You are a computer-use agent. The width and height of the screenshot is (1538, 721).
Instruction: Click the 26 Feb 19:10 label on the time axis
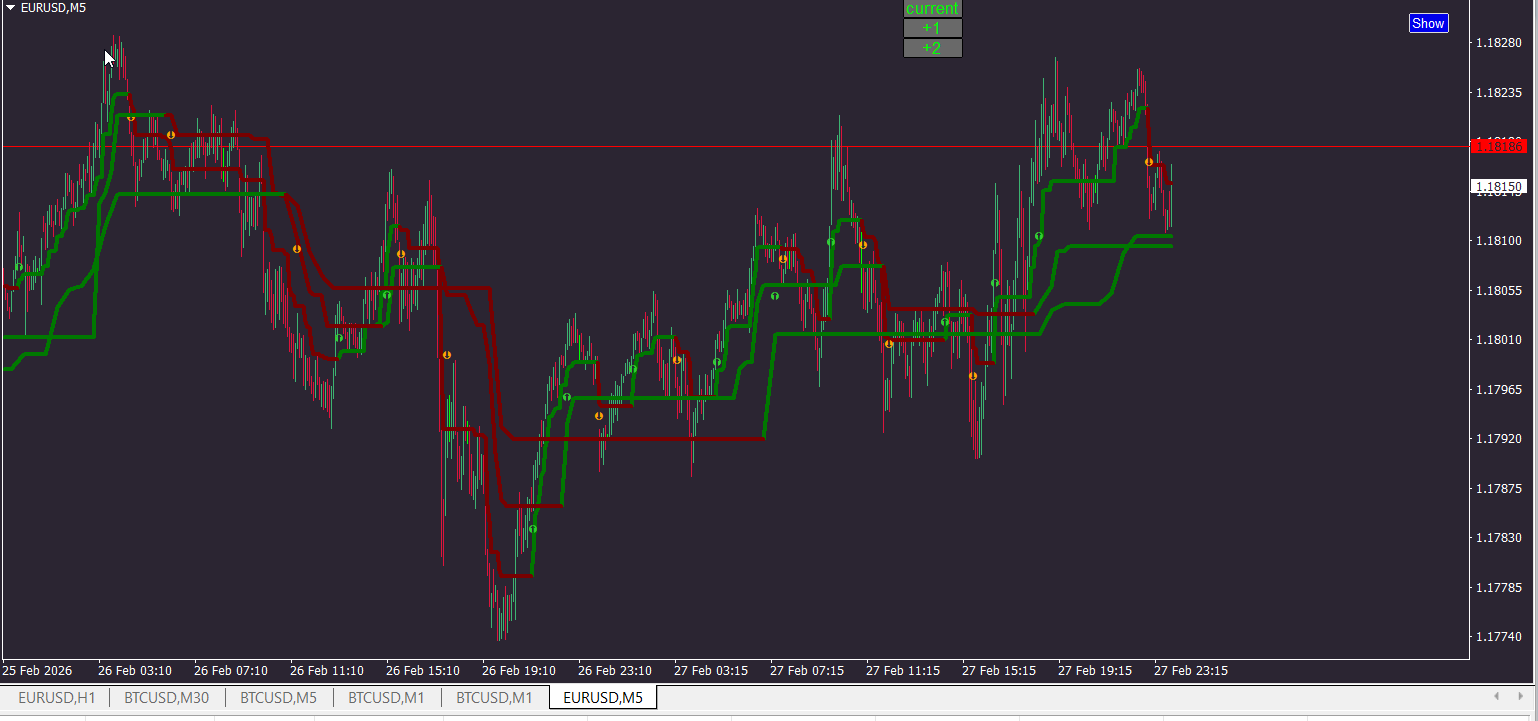(518, 671)
